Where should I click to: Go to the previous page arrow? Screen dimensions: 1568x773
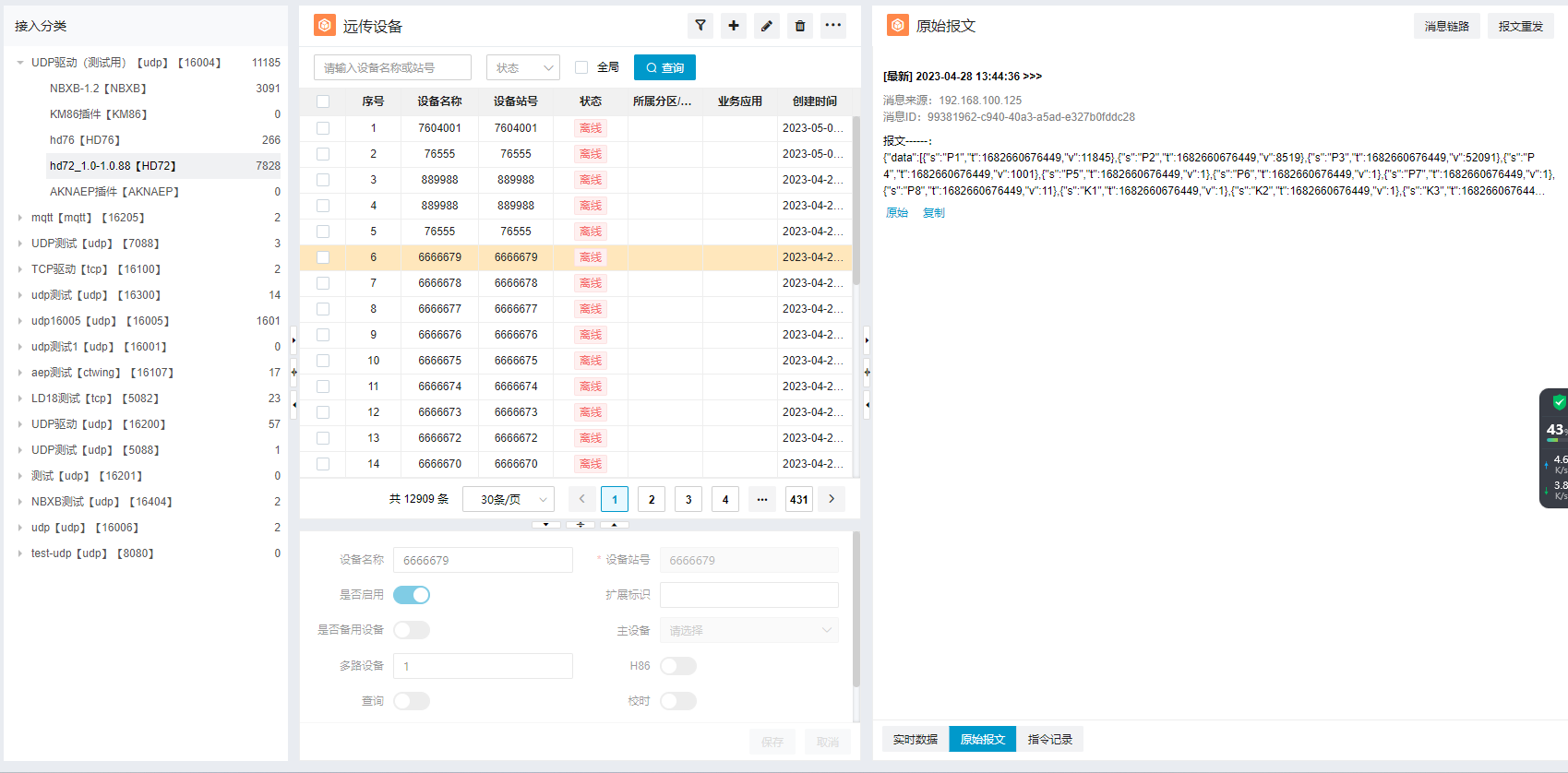click(x=582, y=499)
